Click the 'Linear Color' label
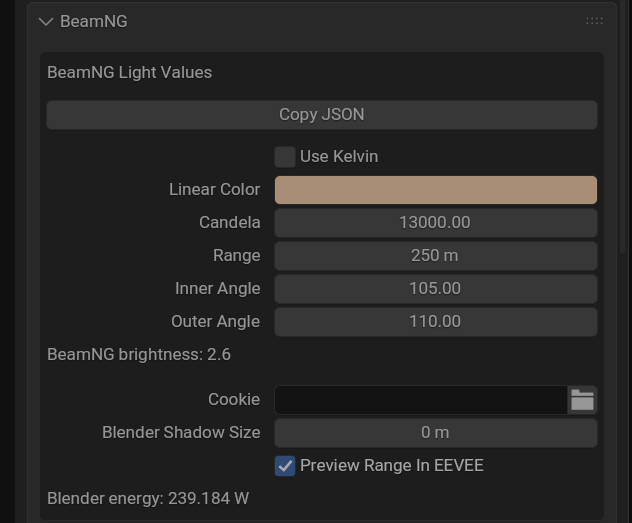Image resolution: width=632 pixels, height=523 pixels. (214, 190)
